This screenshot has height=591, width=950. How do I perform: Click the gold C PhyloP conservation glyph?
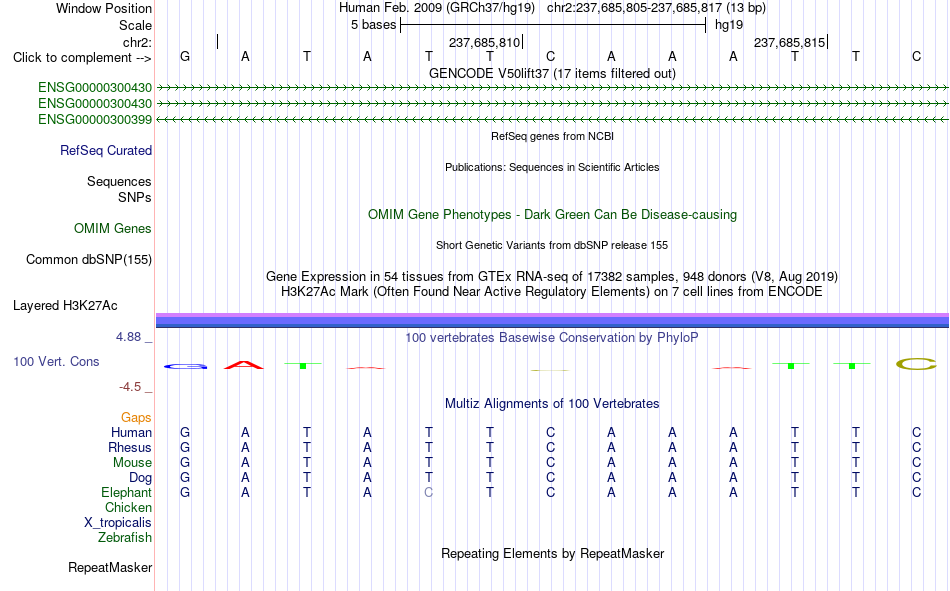pos(916,364)
